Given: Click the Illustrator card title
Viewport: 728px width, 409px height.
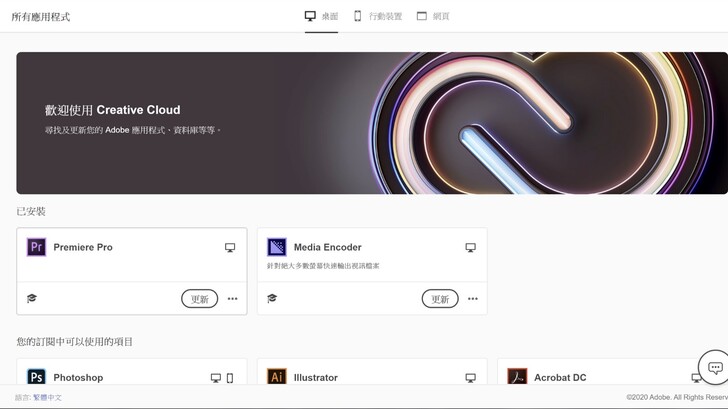Looking at the screenshot, I should point(316,377).
